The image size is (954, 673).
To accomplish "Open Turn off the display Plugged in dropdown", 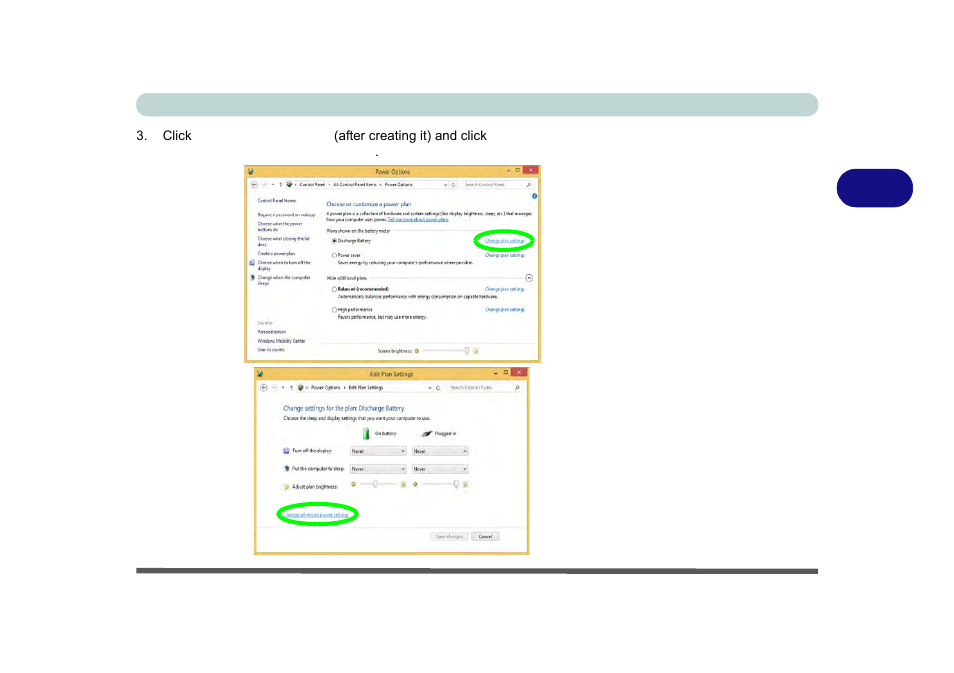I will pos(440,451).
